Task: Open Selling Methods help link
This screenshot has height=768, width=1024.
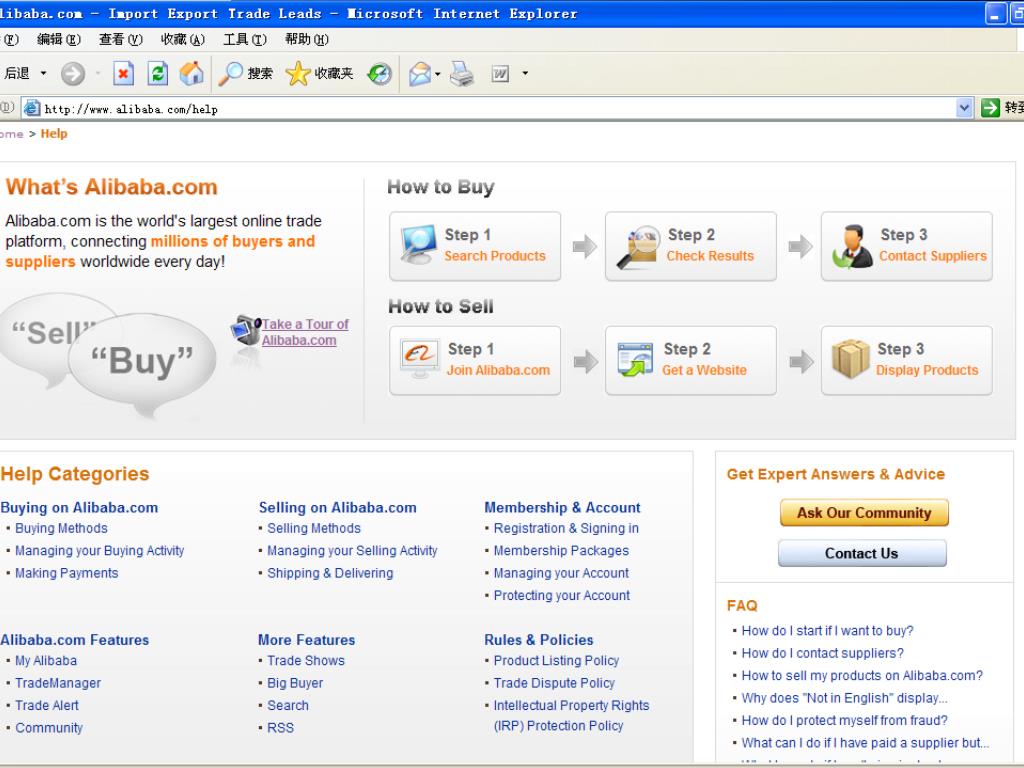Action: click(x=313, y=528)
